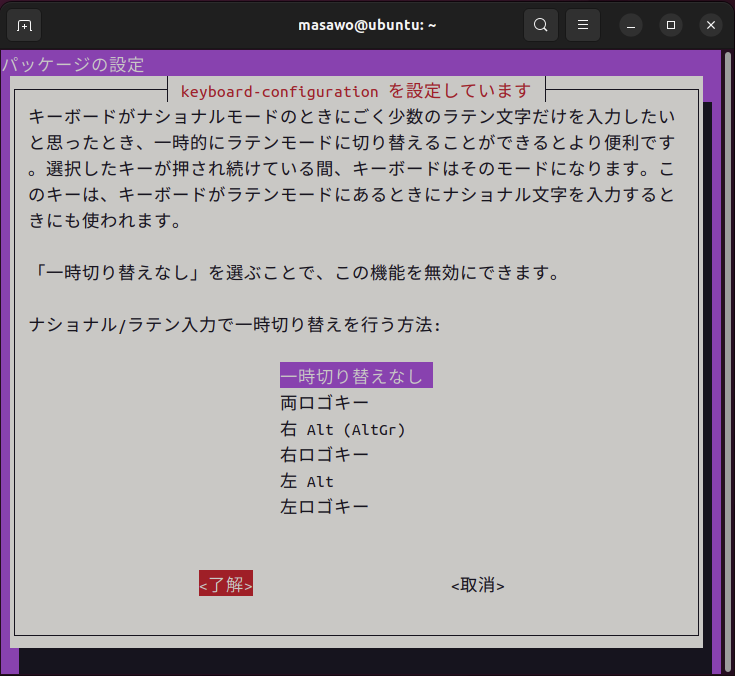Image resolution: width=735 pixels, height=676 pixels.
Task: Confirm with the <了解> button
Action: tap(226, 584)
